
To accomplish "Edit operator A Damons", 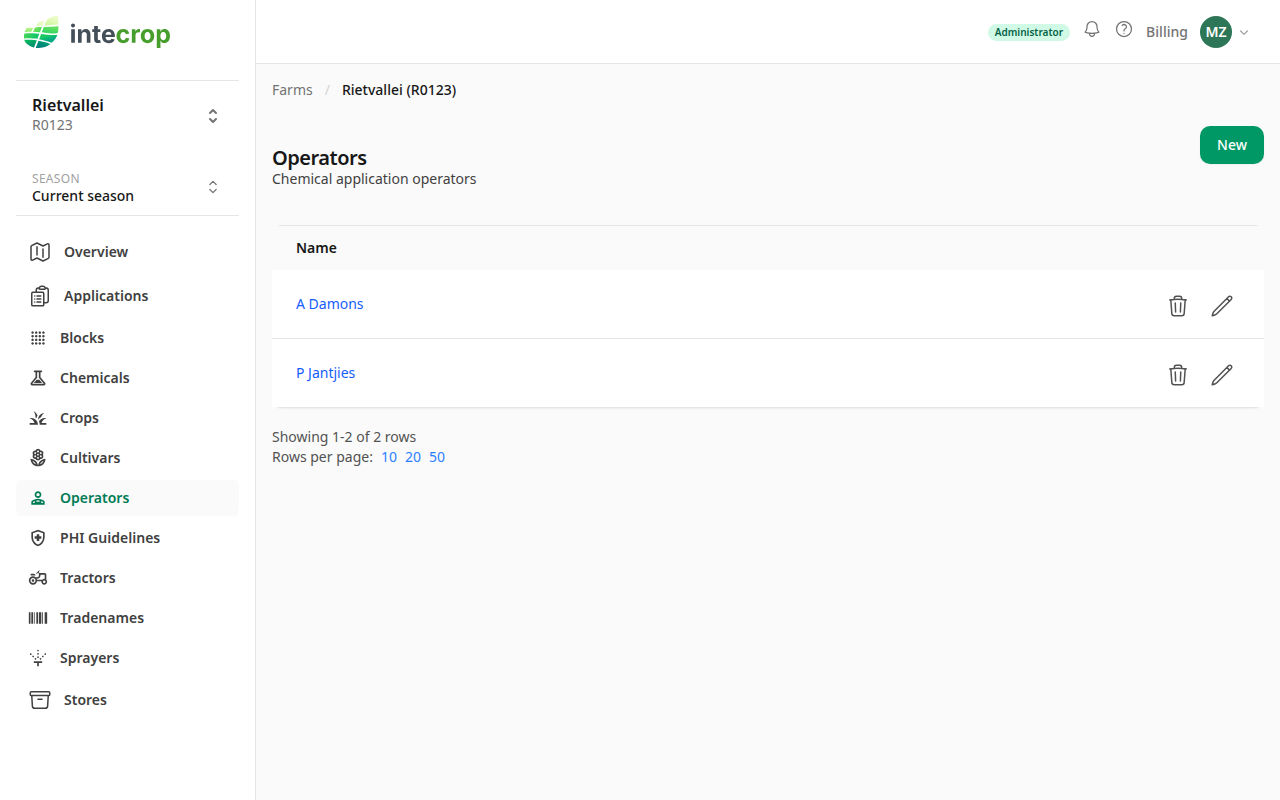I will (x=1222, y=306).
